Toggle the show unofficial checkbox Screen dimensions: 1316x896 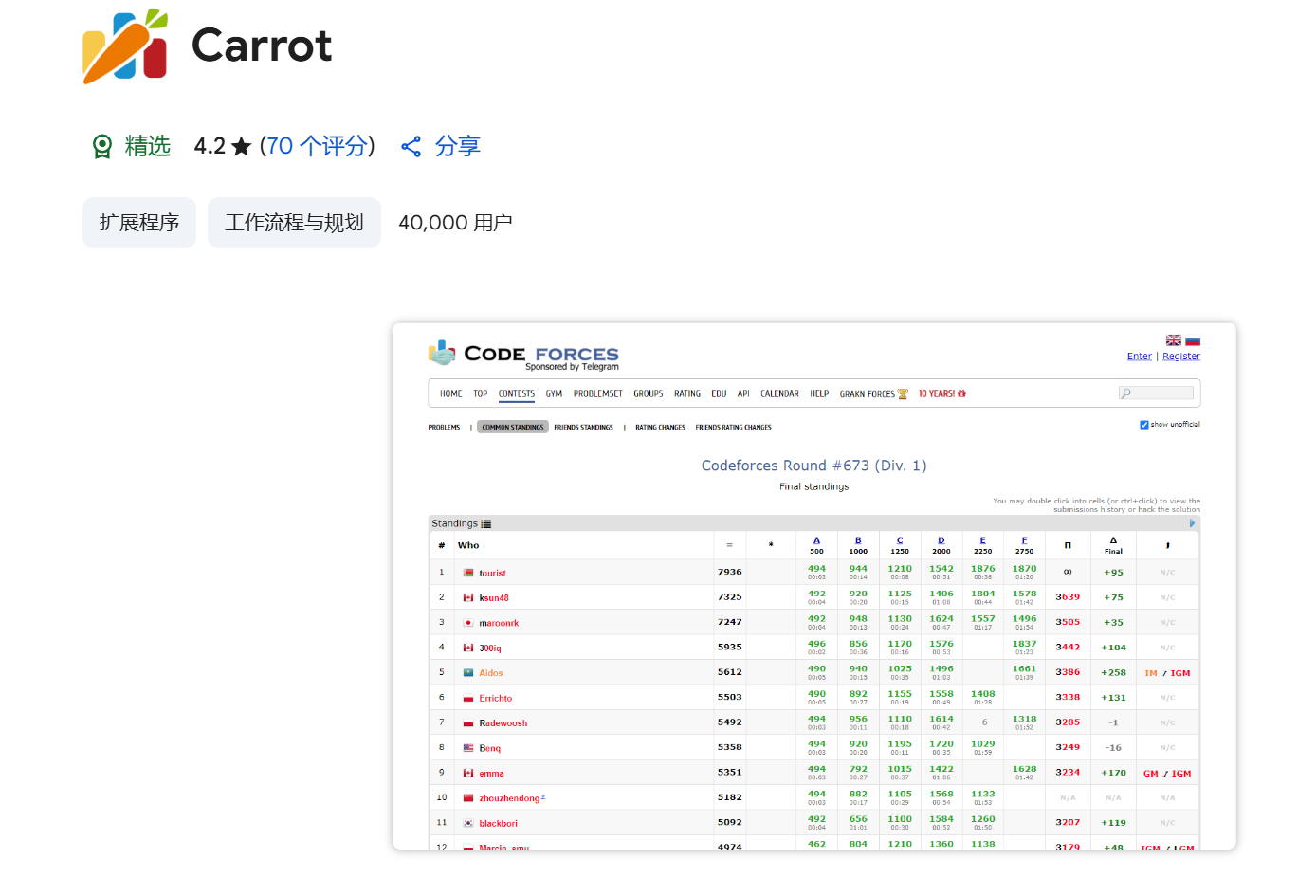pyautogui.click(x=1144, y=423)
